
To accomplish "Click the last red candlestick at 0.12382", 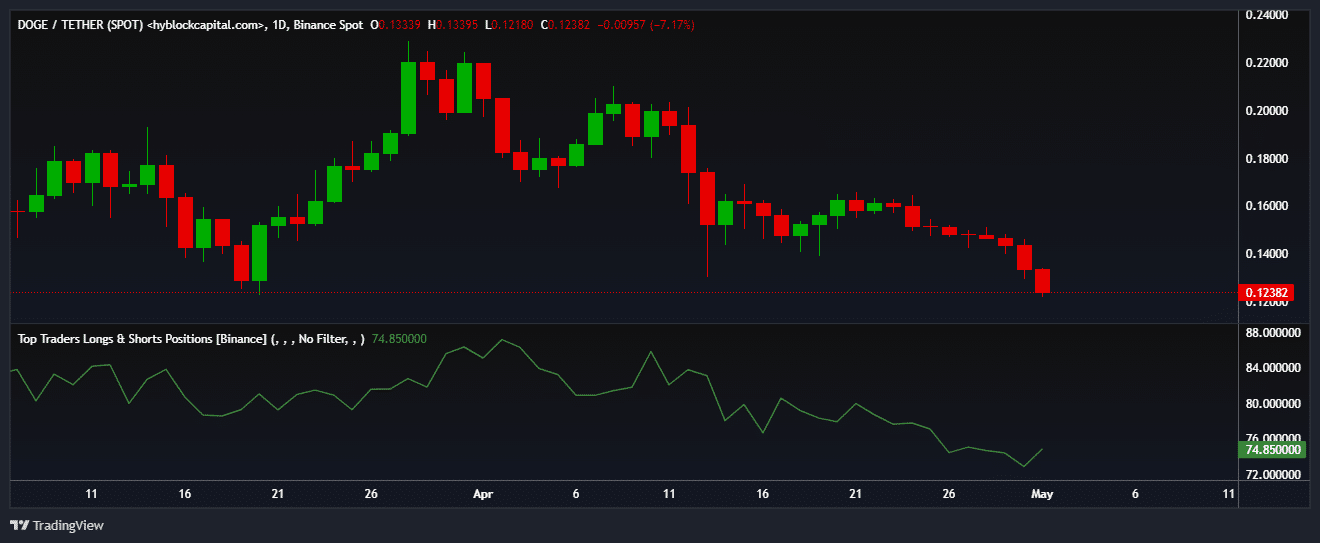I will click(1042, 281).
